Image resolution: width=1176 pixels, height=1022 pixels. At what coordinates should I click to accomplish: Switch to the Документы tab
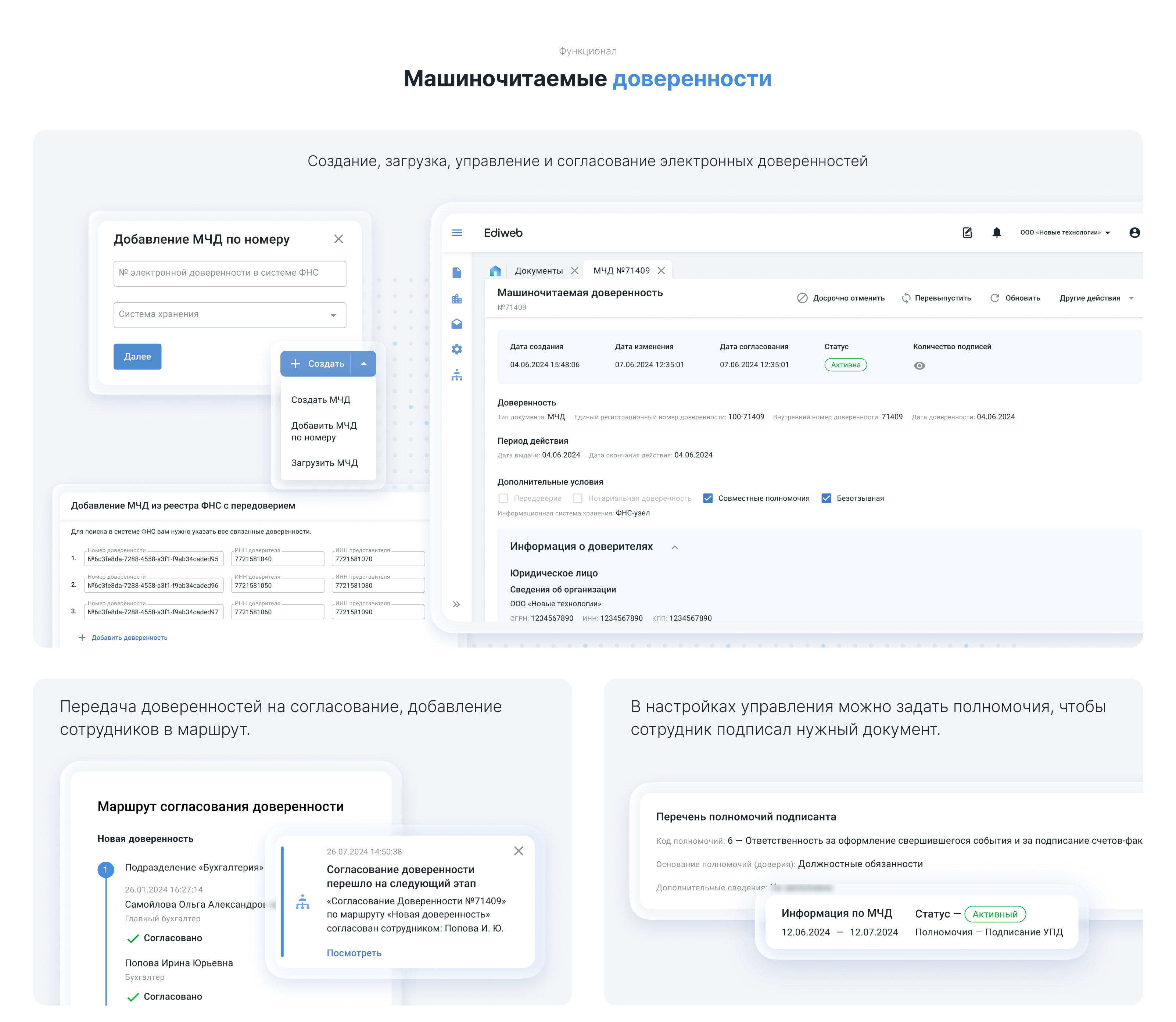pyautogui.click(x=538, y=271)
